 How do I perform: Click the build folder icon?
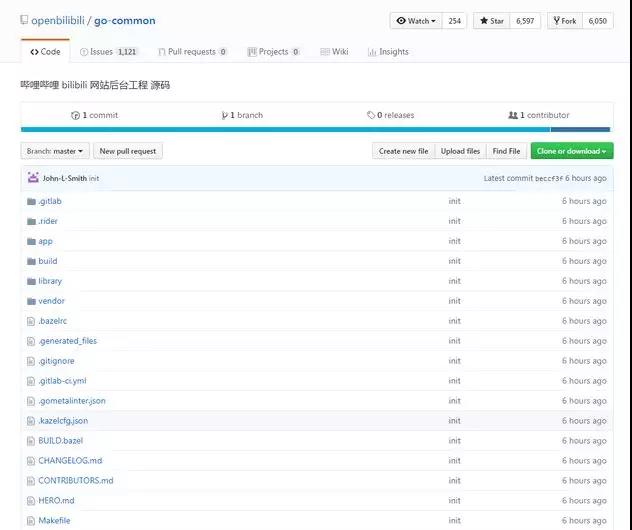(31, 261)
